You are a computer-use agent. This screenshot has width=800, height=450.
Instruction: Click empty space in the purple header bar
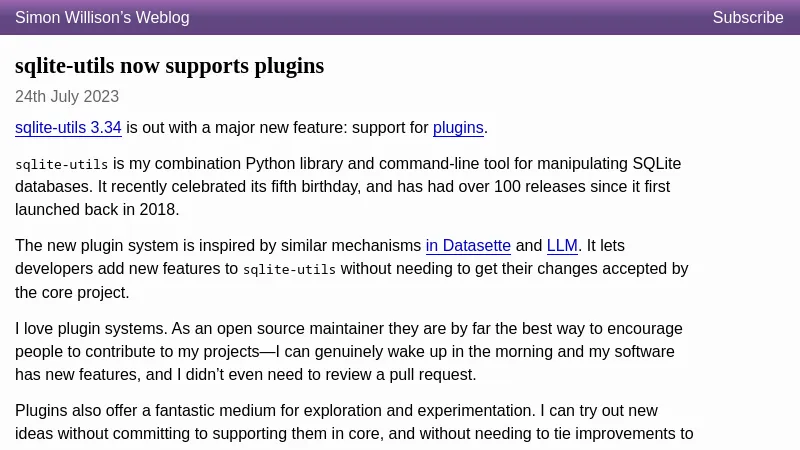pos(450,18)
